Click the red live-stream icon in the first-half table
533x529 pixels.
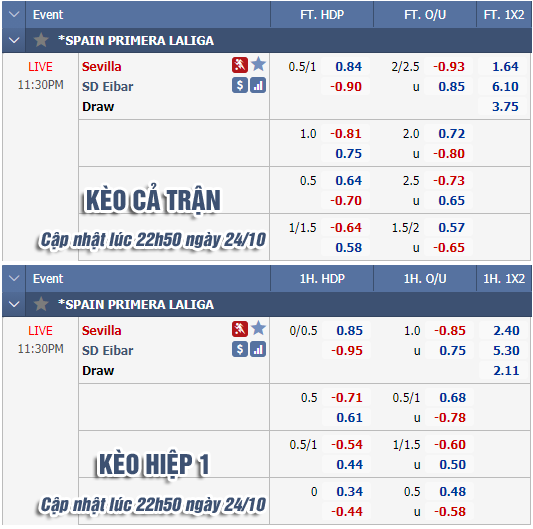[x=240, y=329]
